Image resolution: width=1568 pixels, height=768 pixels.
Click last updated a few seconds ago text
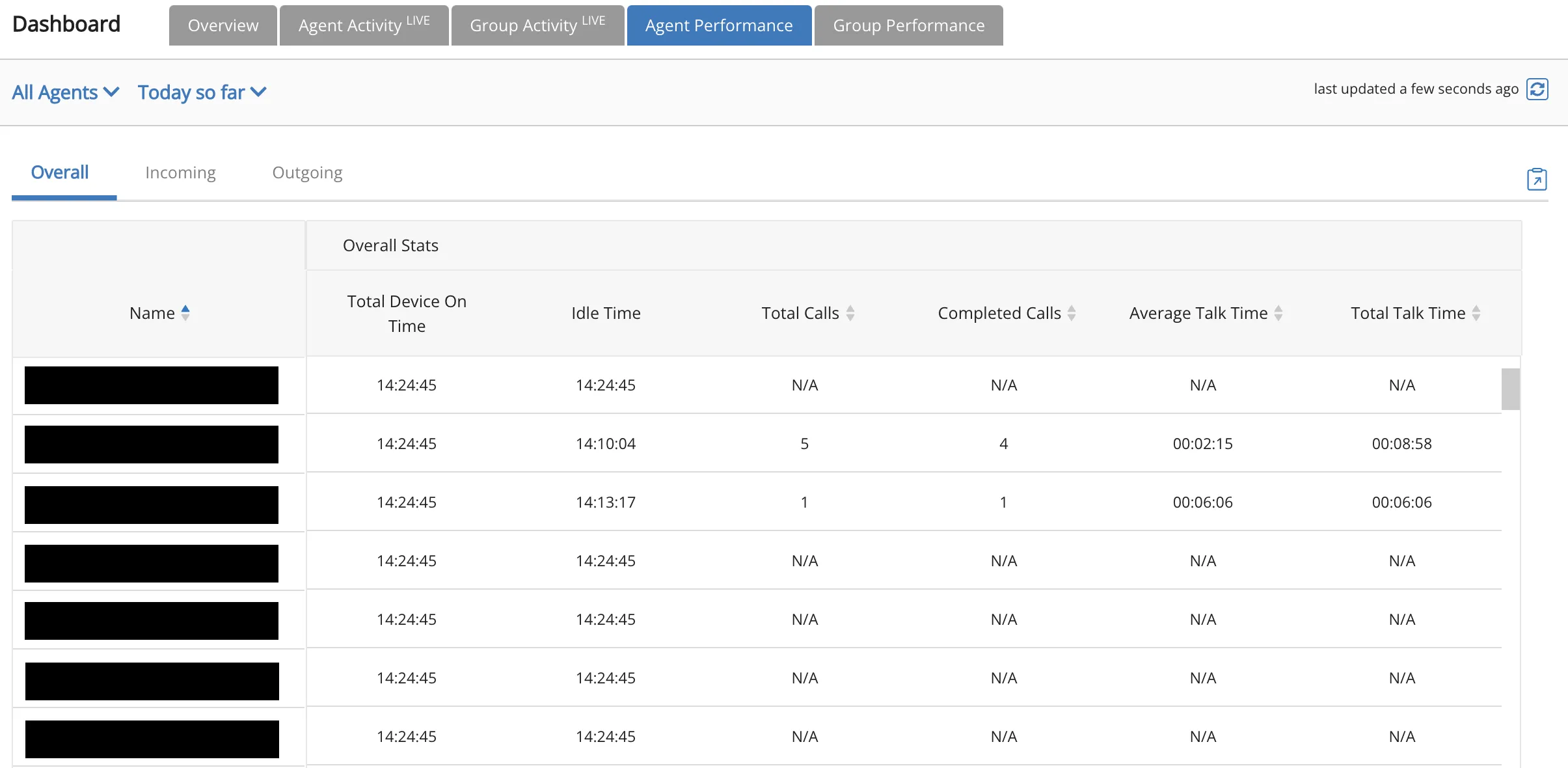click(1416, 89)
